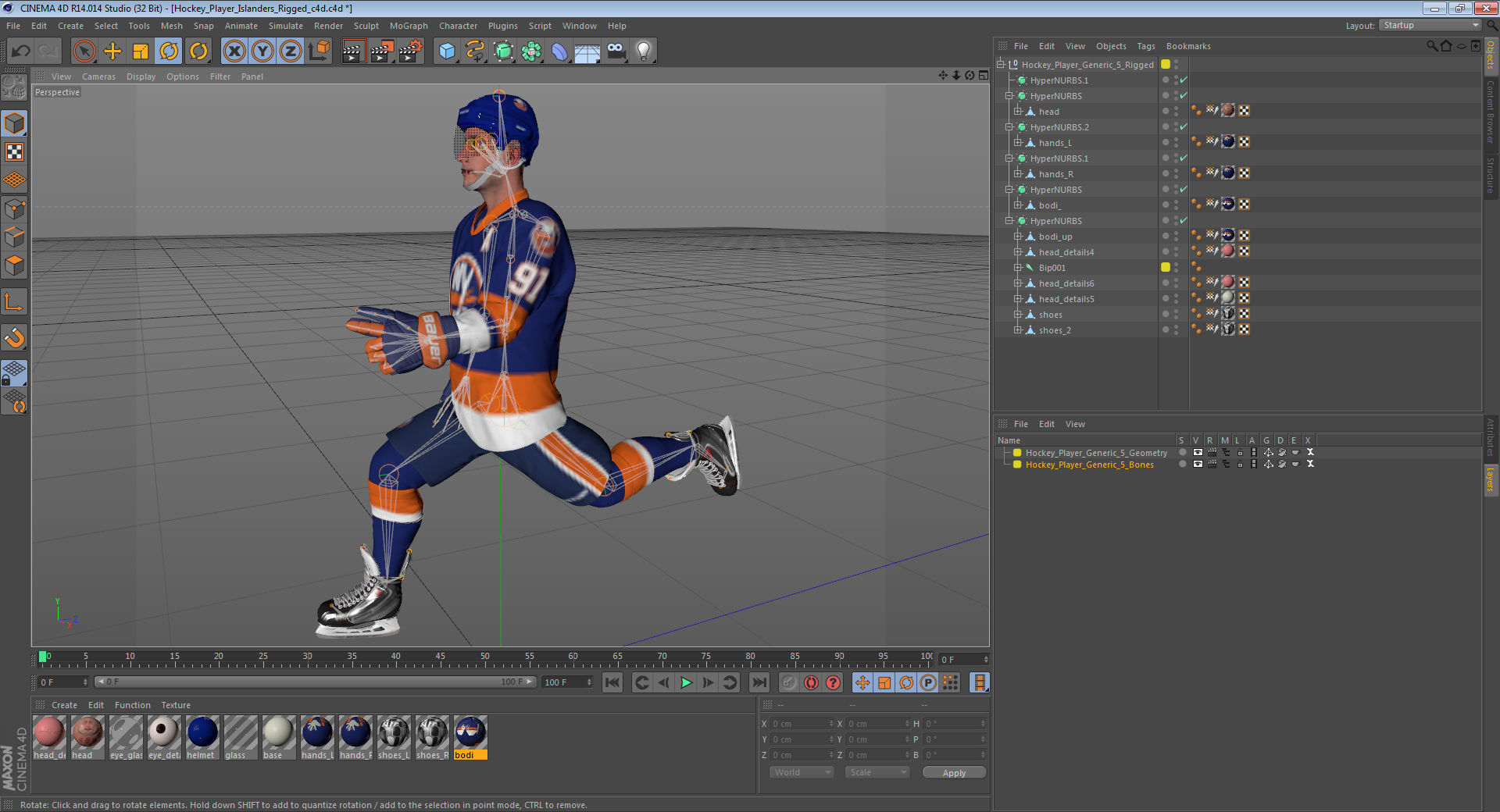Open viewport Cameras menu
Viewport: 1500px width, 812px height.
click(x=98, y=77)
